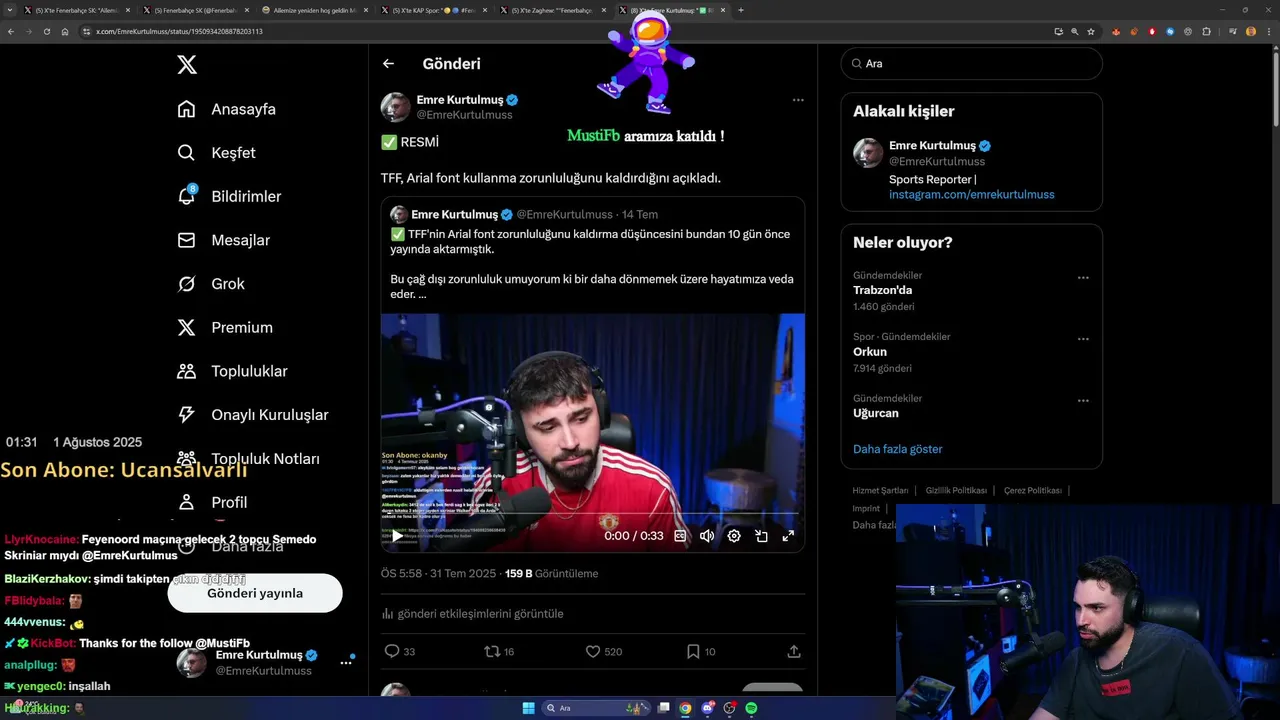Click the 159 B Görüntüleme count
This screenshot has width=1280, height=720.
551,574
